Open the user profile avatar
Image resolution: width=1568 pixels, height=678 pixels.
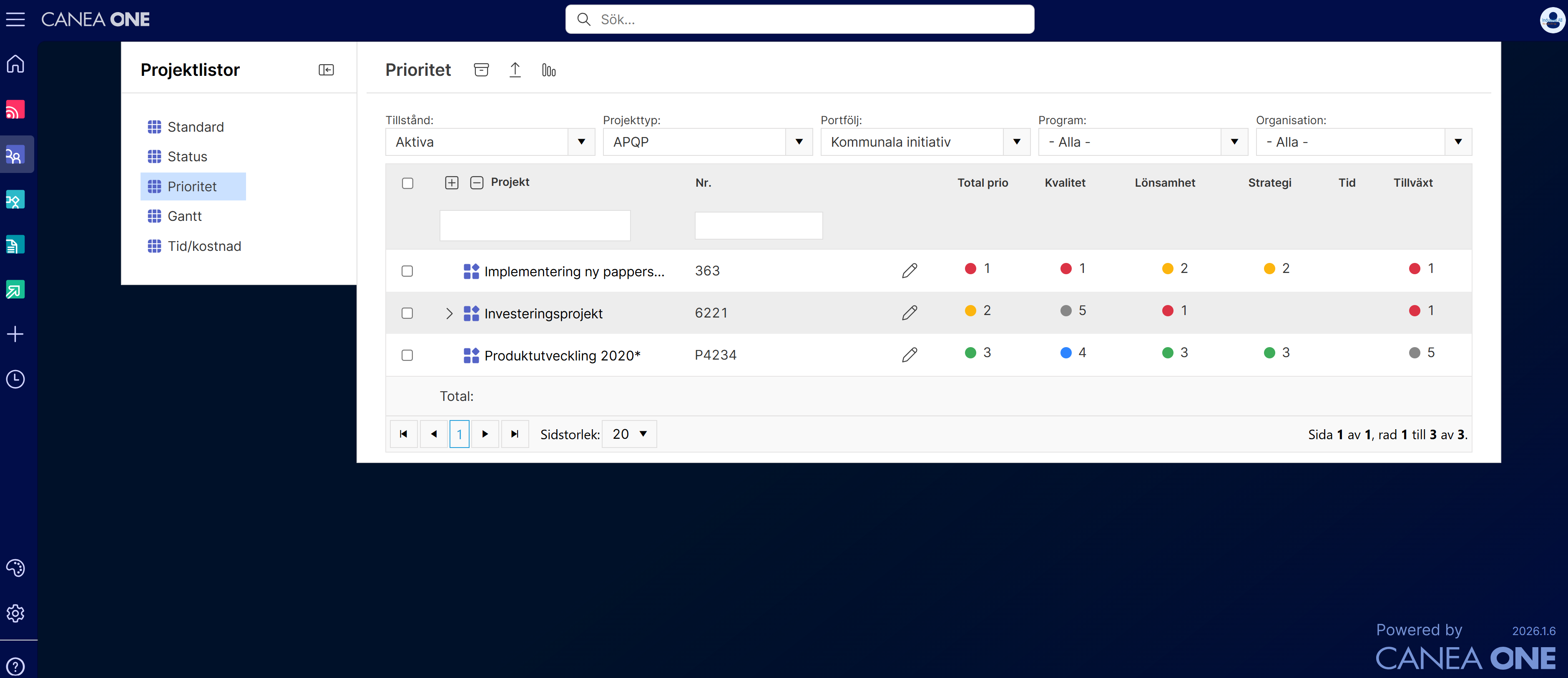pos(1552,20)
